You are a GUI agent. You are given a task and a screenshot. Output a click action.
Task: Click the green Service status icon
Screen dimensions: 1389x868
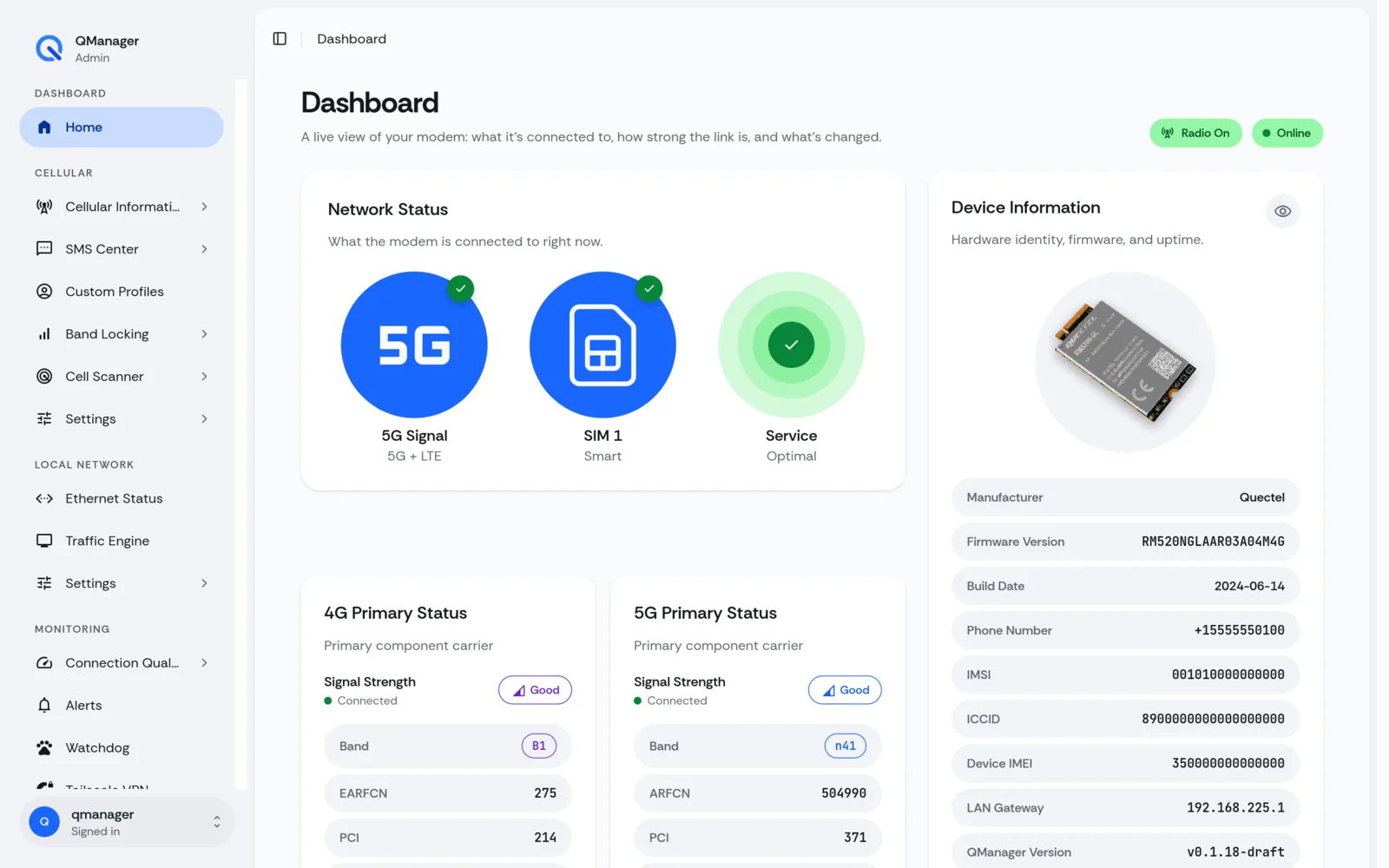pyautogui.click(x=791, y=345)
